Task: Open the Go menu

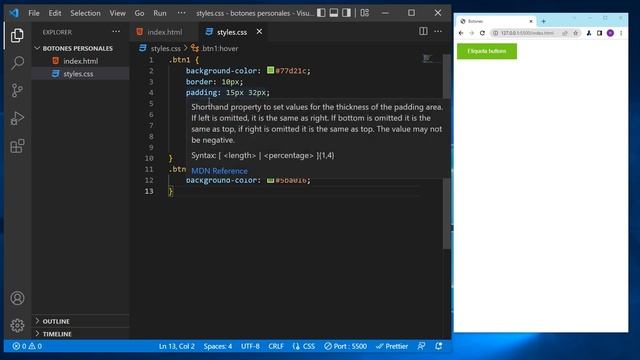Action: 139,13
